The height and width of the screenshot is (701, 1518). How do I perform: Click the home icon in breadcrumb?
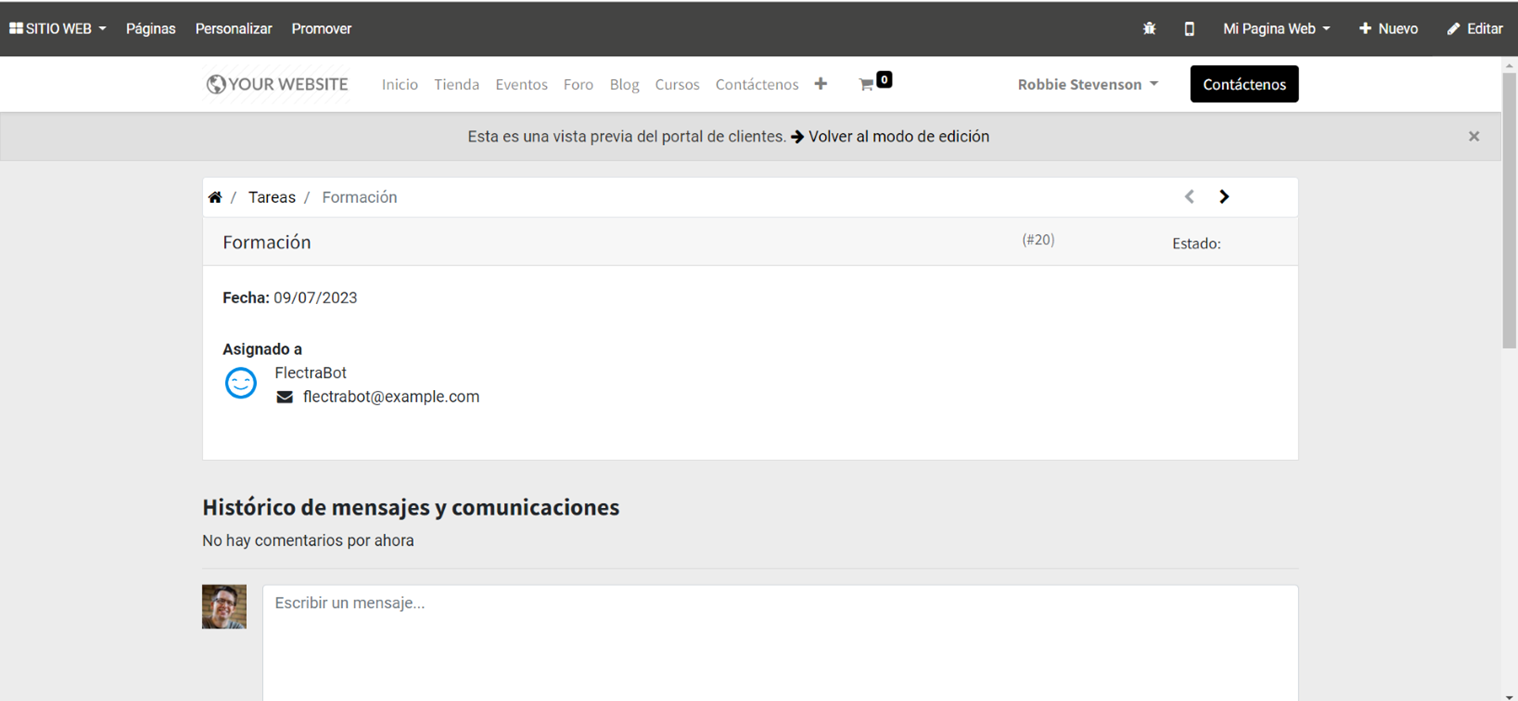pyautogui.click(x=215, y=198)
